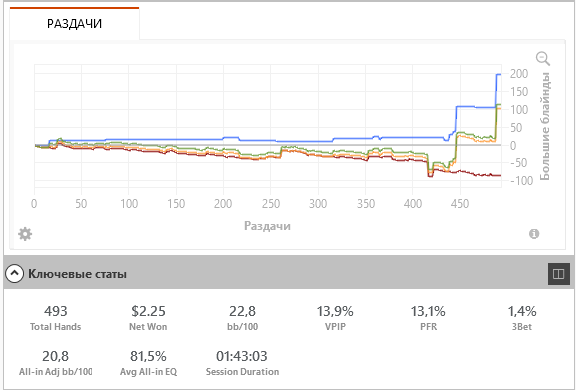Click the Большие блайнды y-axis label
The image size is (576, 390).
(x=545, y=126)
